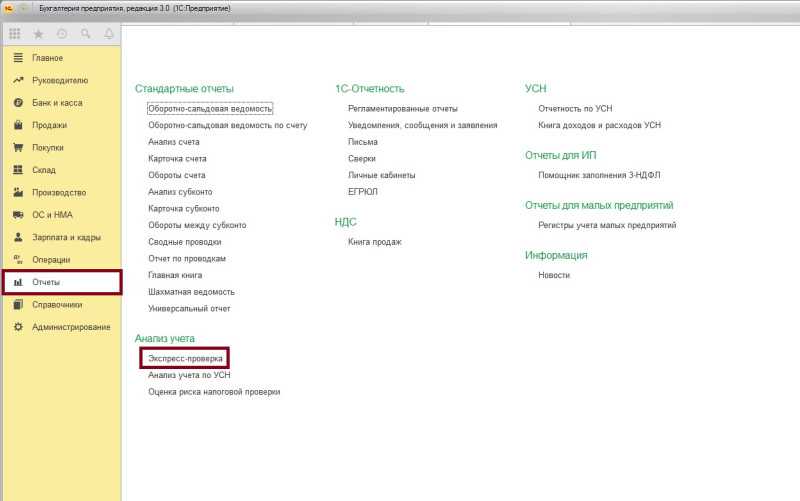Click the Производство factory icon

[18, 192]
